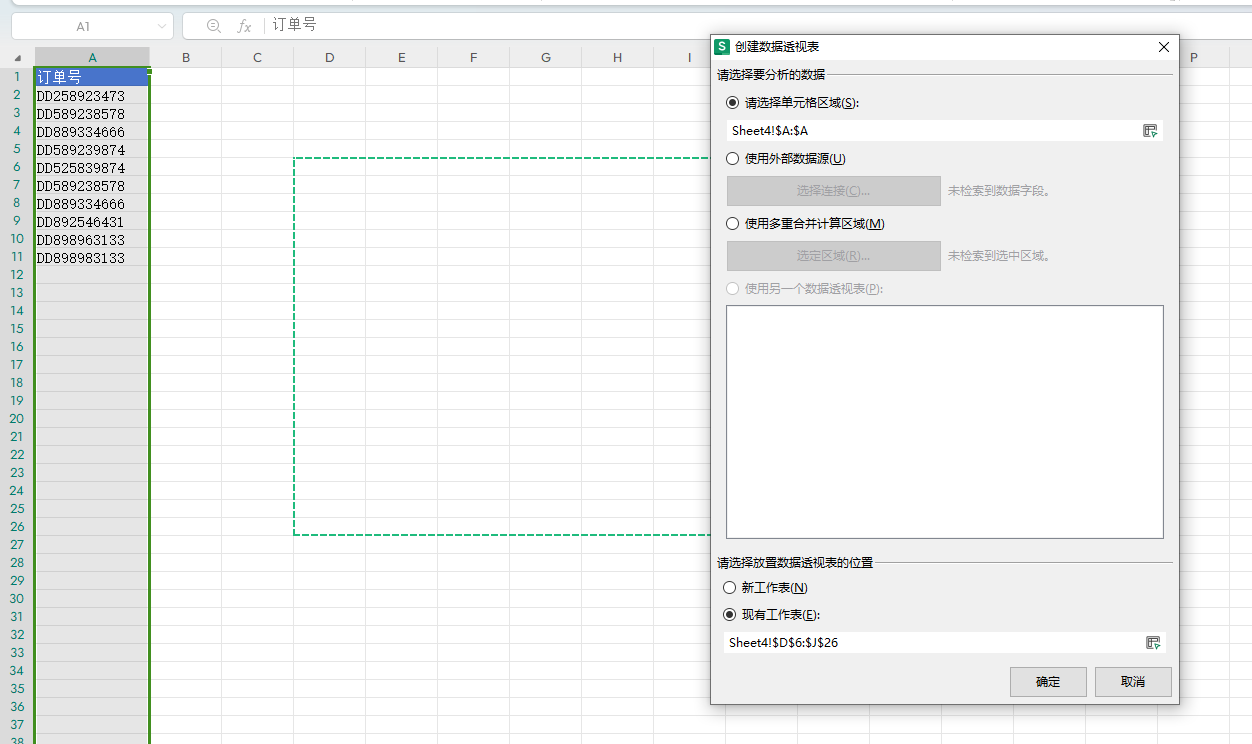
Task: Select column A header
Action: [92, 58]
